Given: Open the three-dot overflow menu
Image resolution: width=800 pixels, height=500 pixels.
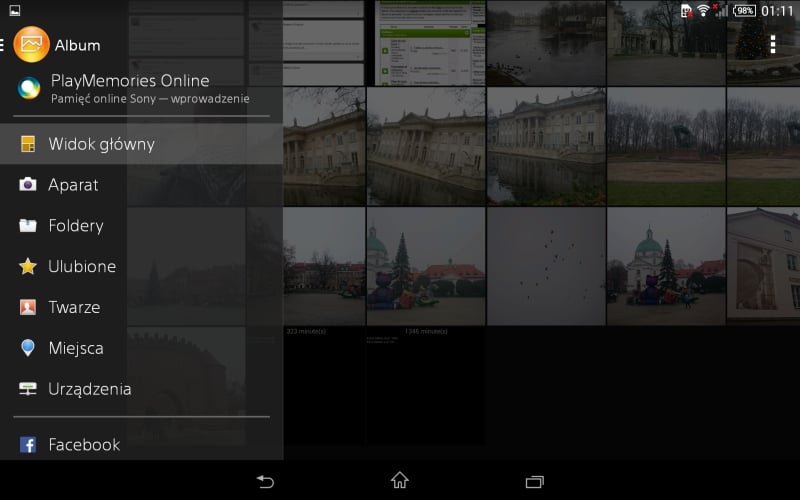Looking at the screenshot, I should (x=773, y=44).
